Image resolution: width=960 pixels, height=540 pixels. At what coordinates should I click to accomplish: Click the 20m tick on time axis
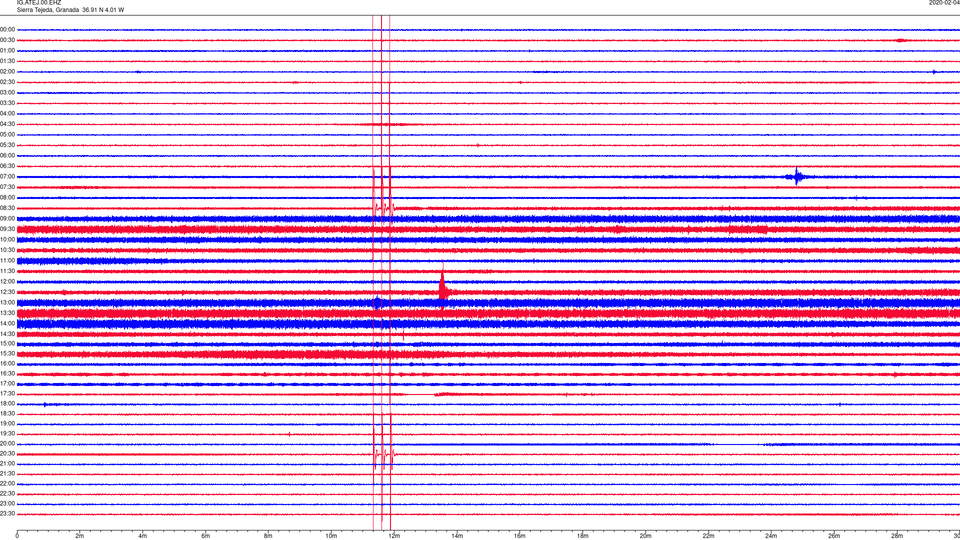[645, 536]
